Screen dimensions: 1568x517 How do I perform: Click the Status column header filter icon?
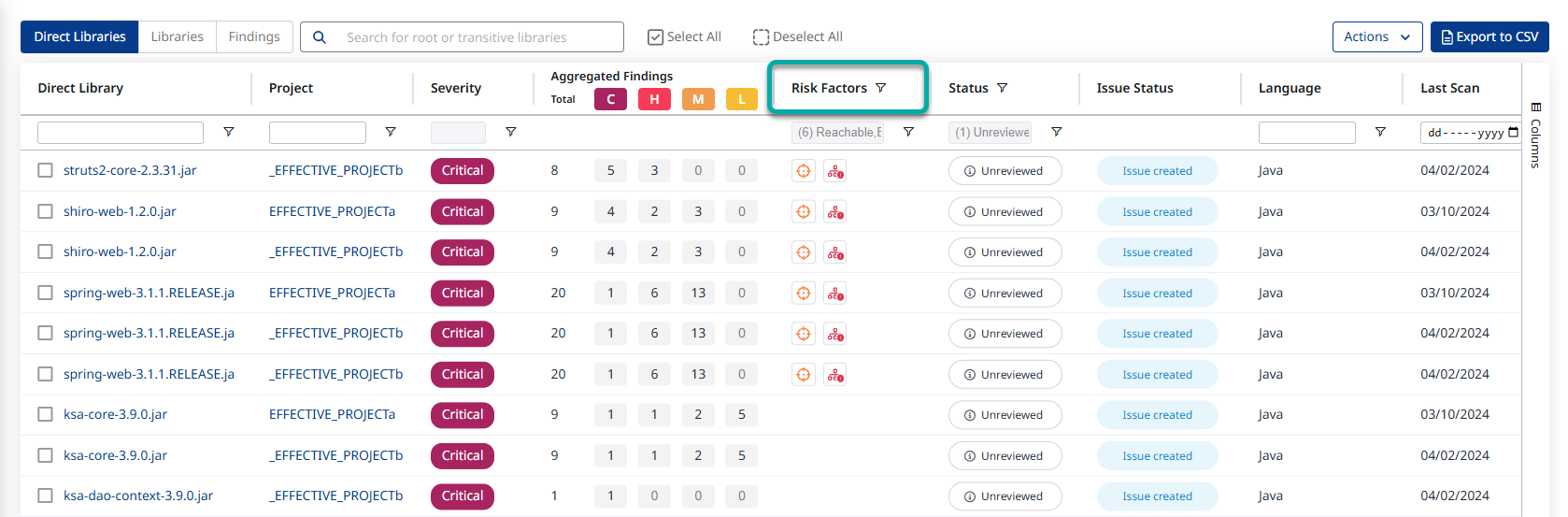tap(1002, 88)
